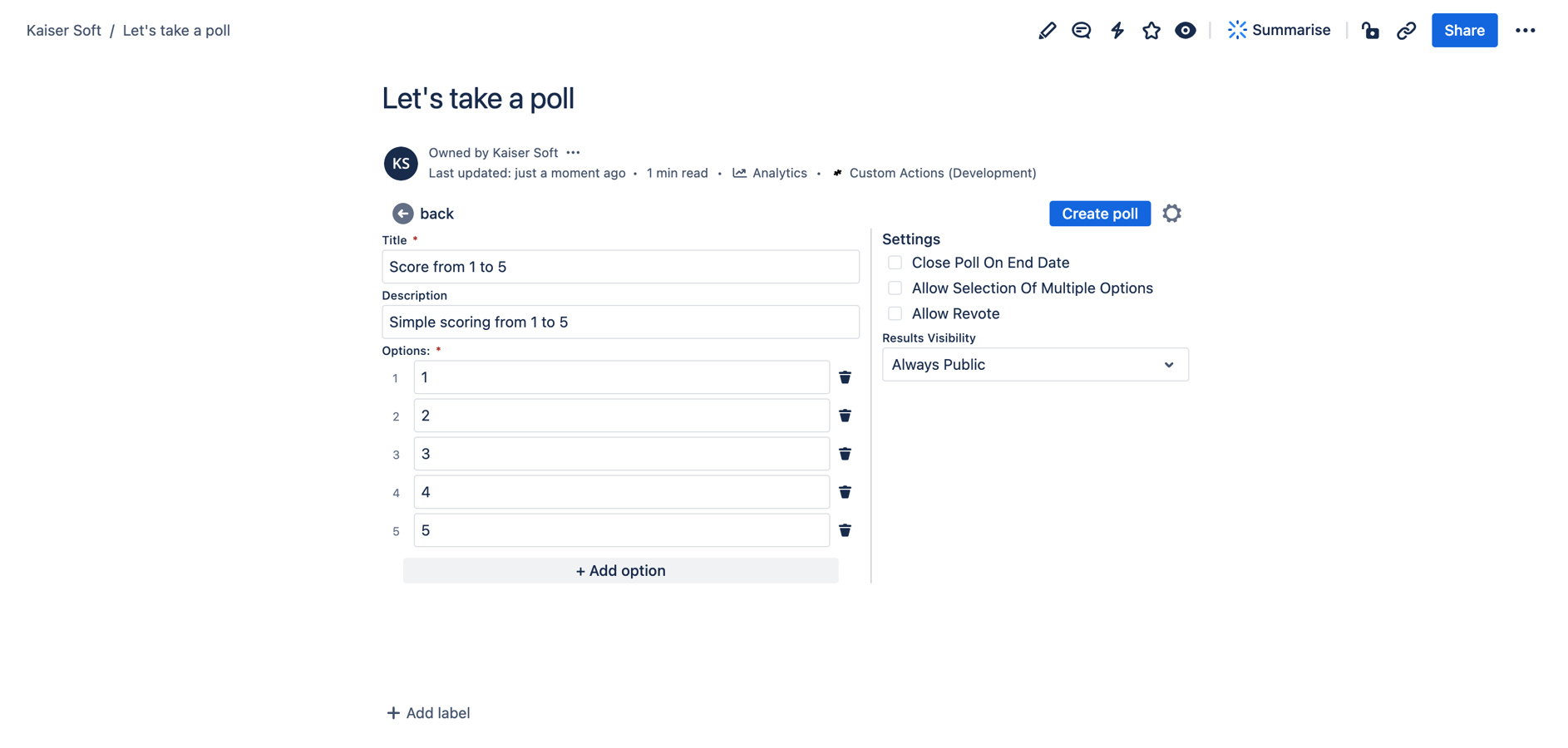
Task: Click the Create poll button
Action: 1099,214
